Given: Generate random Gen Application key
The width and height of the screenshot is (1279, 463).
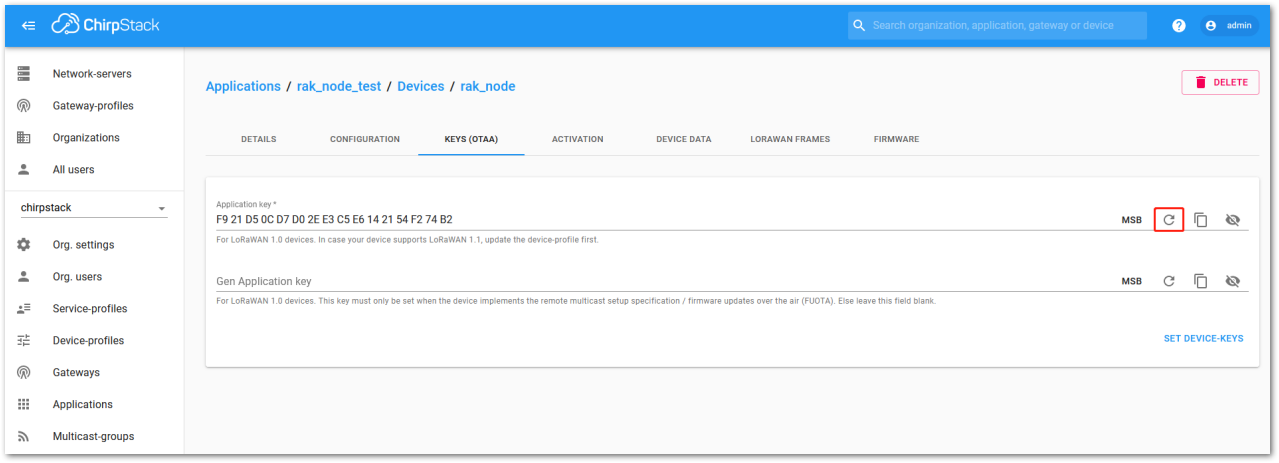Looking at the screenshot, I should tap(1169, 281).
